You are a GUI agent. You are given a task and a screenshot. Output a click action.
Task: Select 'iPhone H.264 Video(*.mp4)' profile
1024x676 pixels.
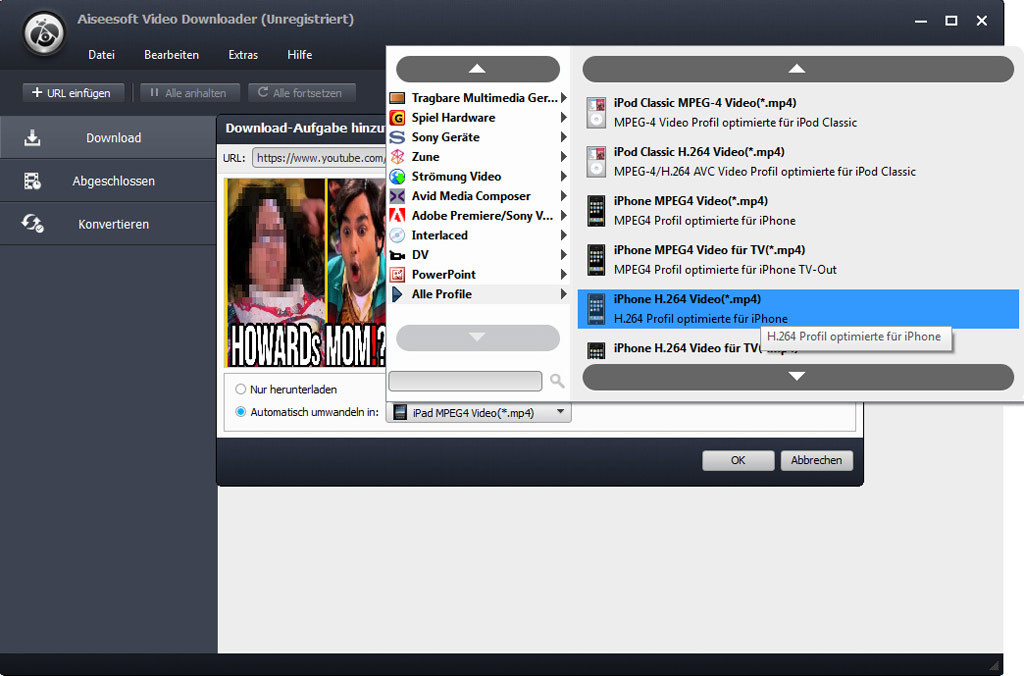(x=798, y=308)
